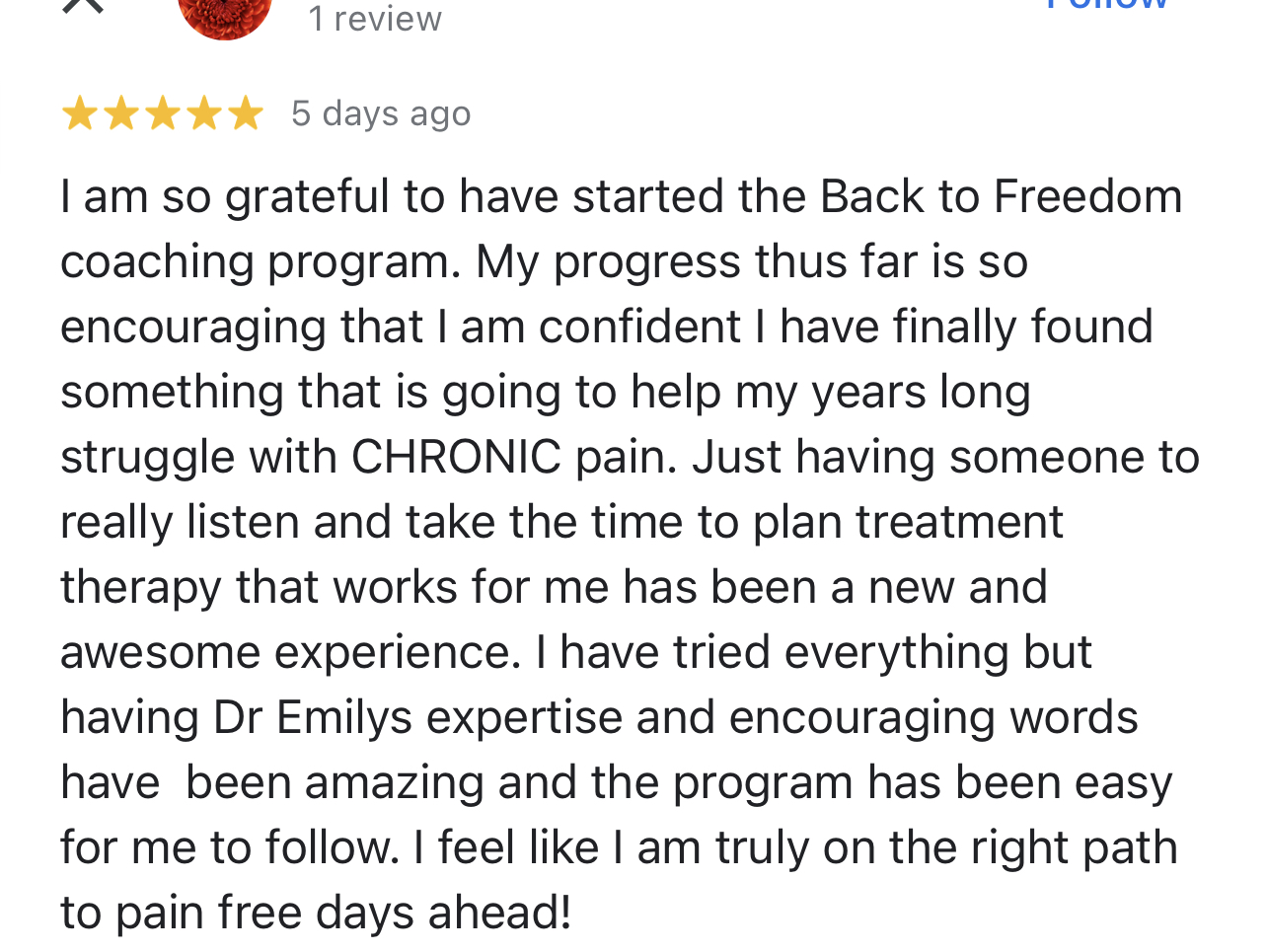Select the second gold rating star
Screen dimensions: 1267x952
tap(120, 114)
